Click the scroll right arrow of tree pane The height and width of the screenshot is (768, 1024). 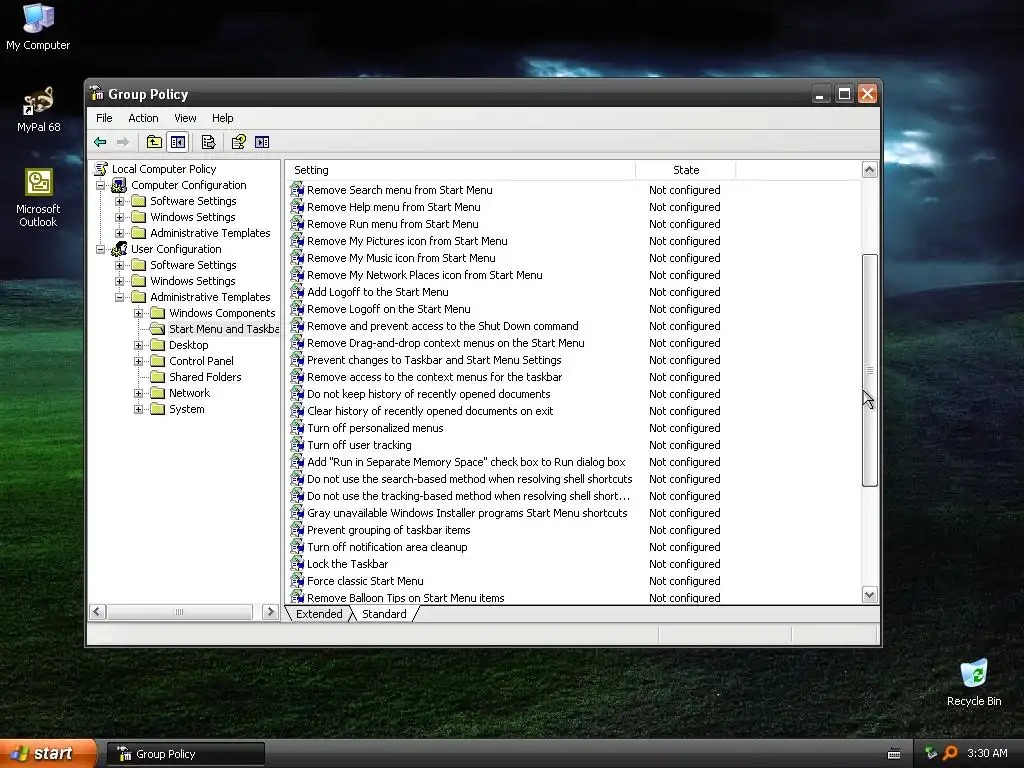click(x=270, y=612)
